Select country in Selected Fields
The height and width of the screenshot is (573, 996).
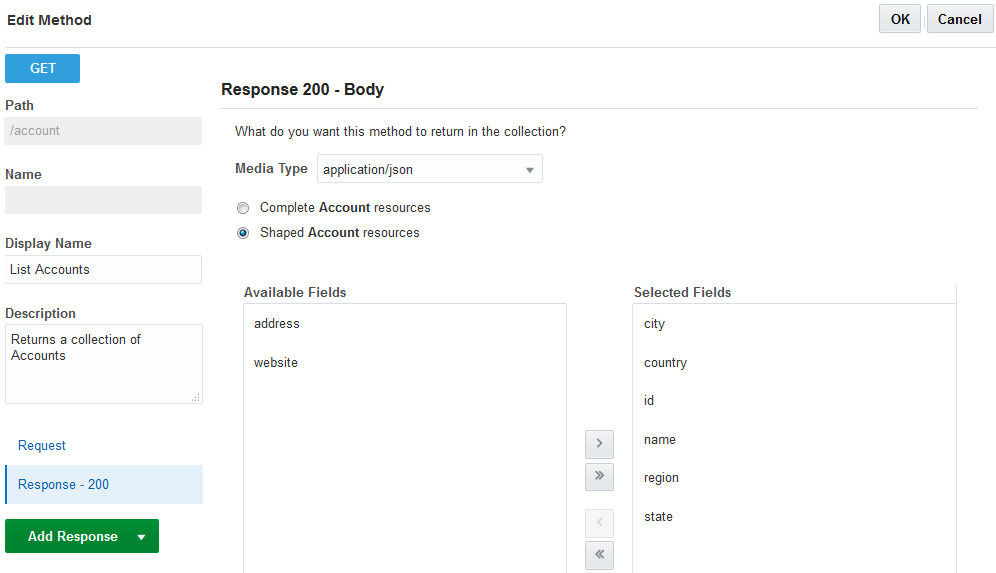click(x=665, y=363)
